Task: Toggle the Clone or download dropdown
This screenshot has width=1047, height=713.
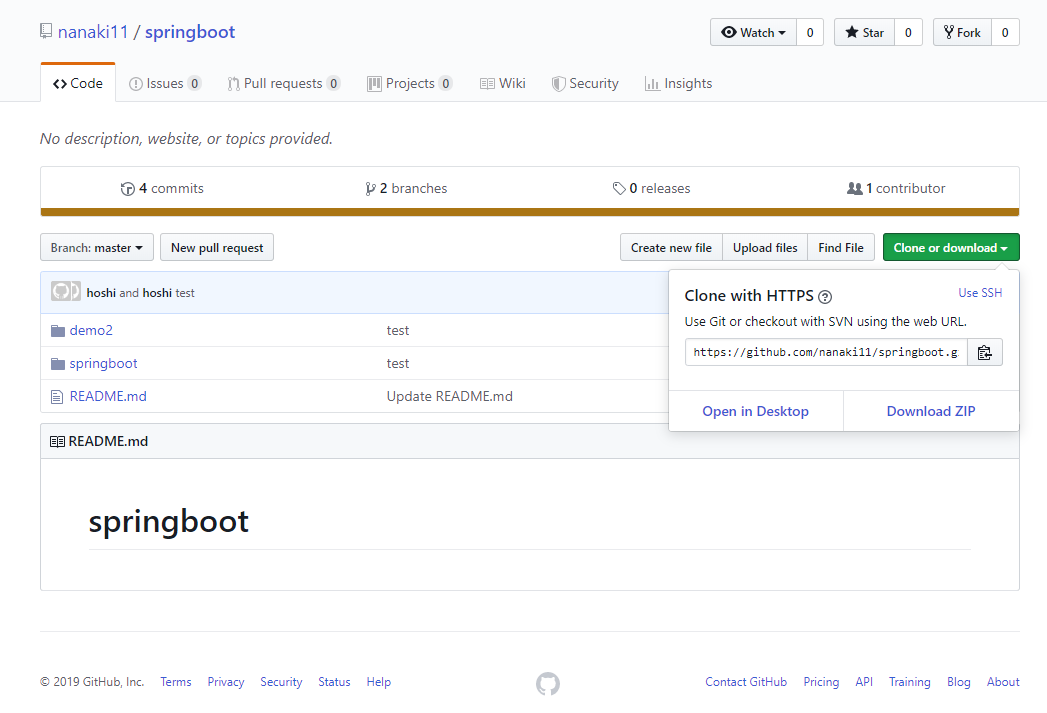Action: (x=951, y=248)
